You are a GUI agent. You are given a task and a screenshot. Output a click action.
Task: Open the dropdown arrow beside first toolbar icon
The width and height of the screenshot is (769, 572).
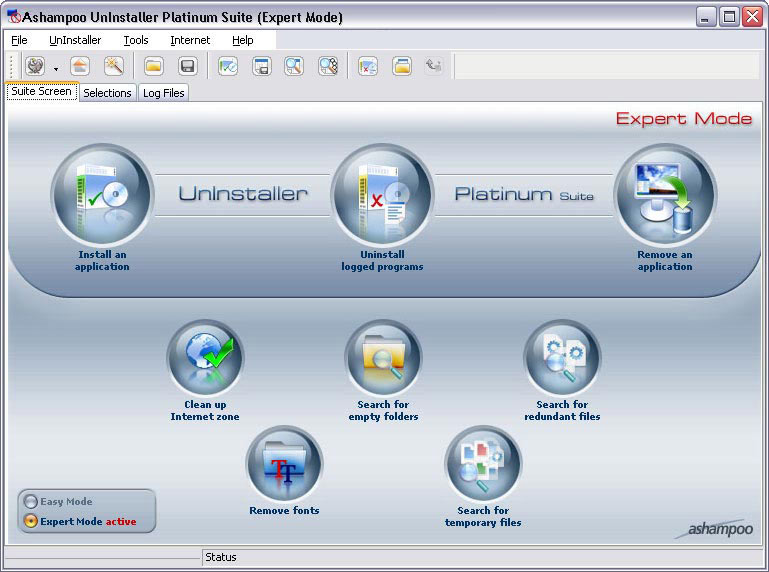pos(56,69)
